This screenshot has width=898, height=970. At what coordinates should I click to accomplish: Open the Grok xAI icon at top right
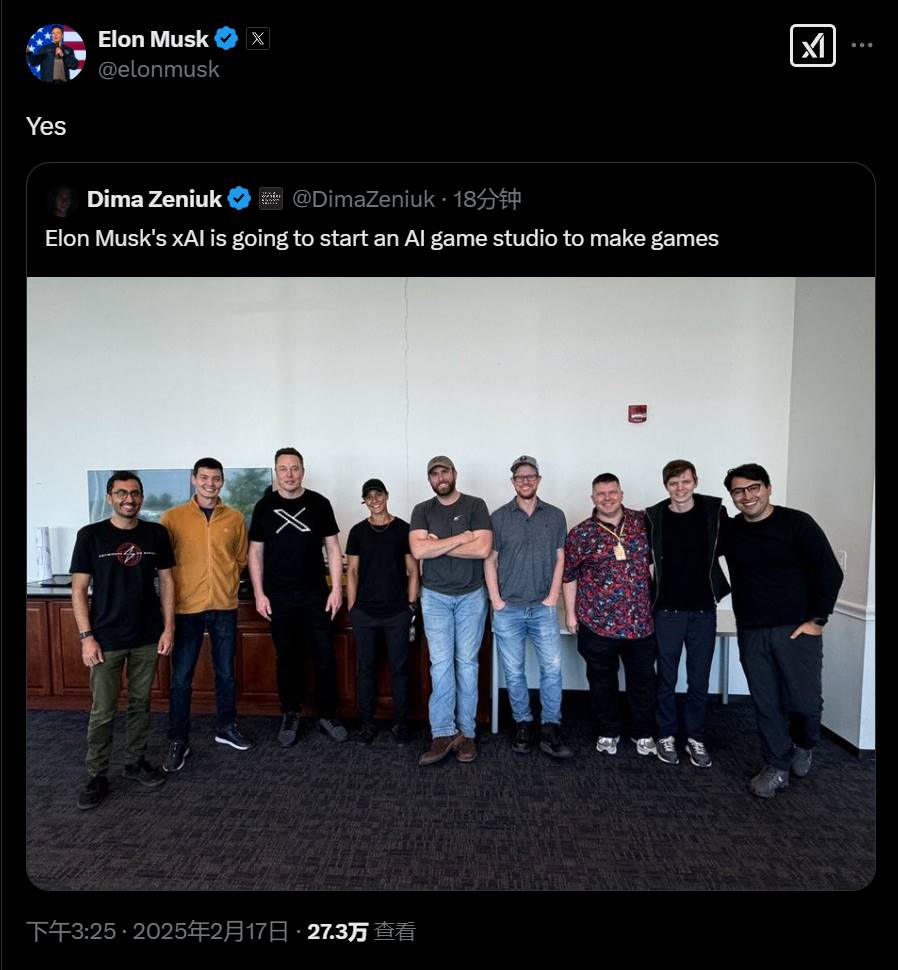[813, 45]
